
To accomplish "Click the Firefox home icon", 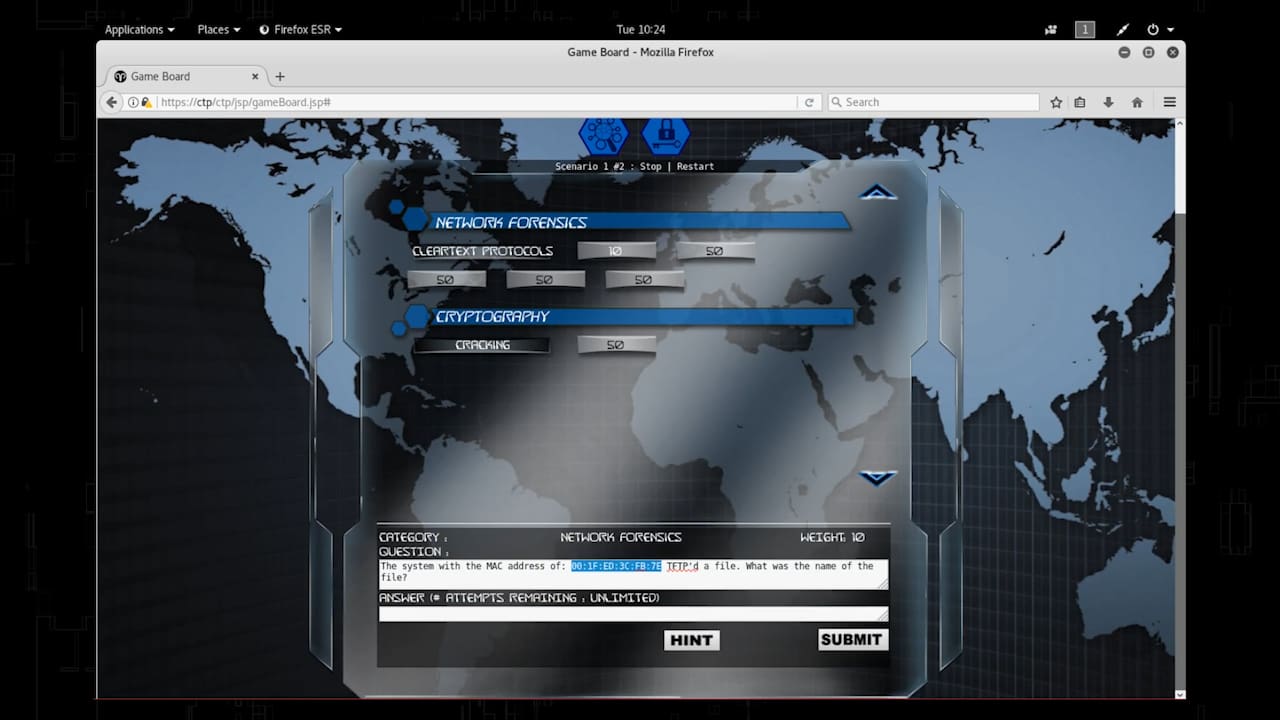I will click(x=1137, y=101).
